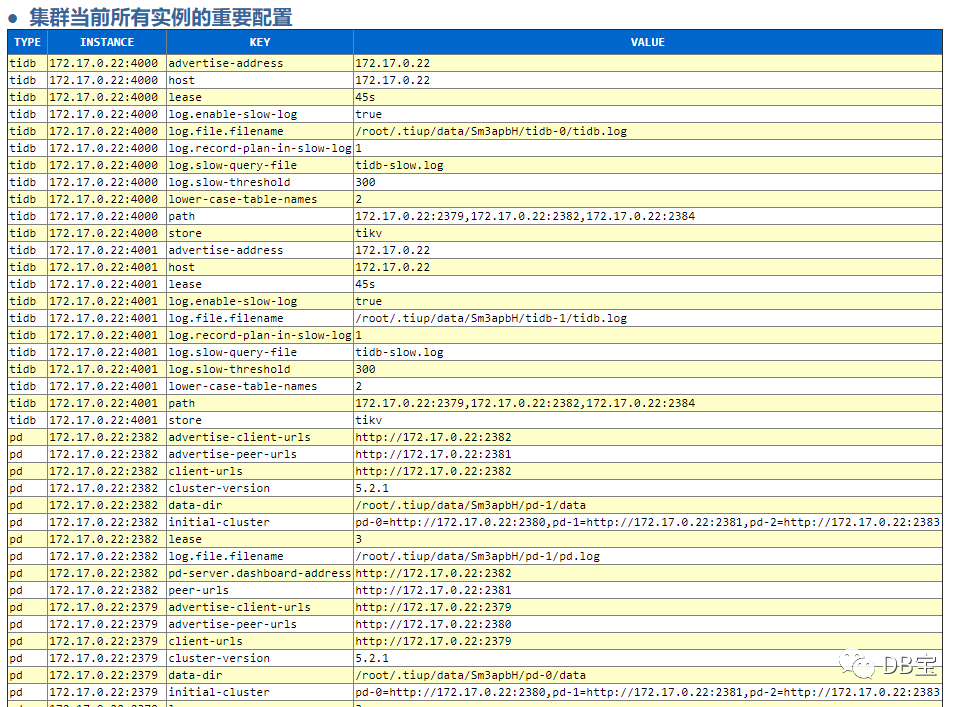This screenshot has height=707, width=969.
Task: Click the value true for instance 4001
Action: click(368, 301)
